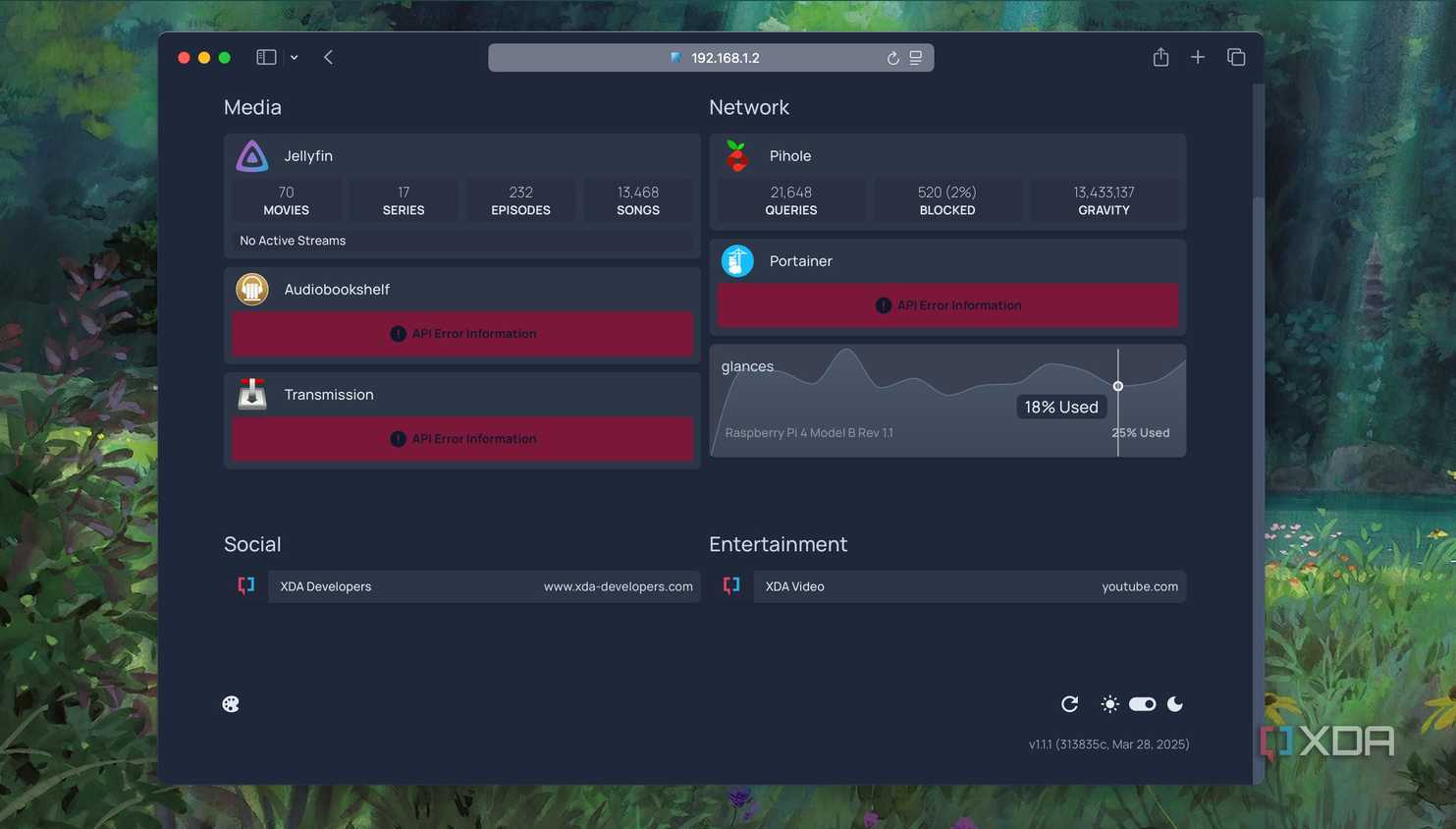Viewport: 1456px width, 829px height.
Task: Click the 192.168.1.2 address field
Action: click(x=711, y=58)
